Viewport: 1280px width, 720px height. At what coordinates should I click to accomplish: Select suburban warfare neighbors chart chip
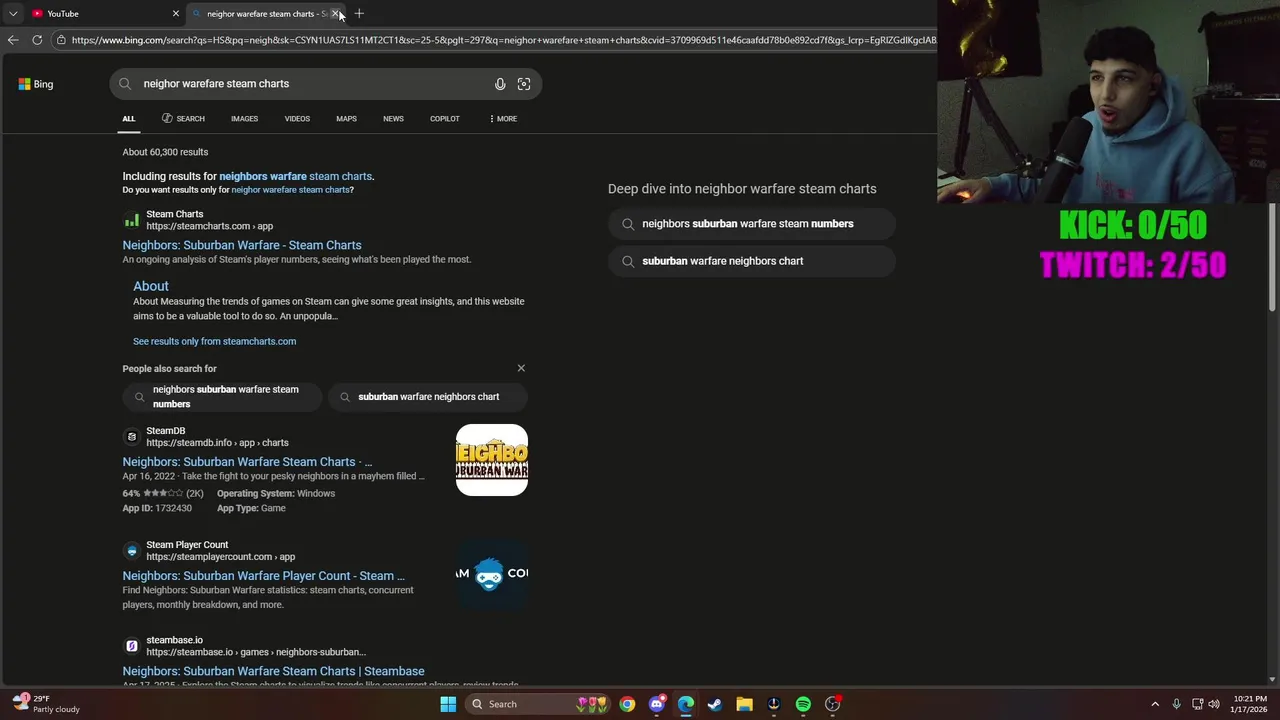point(427,397)
